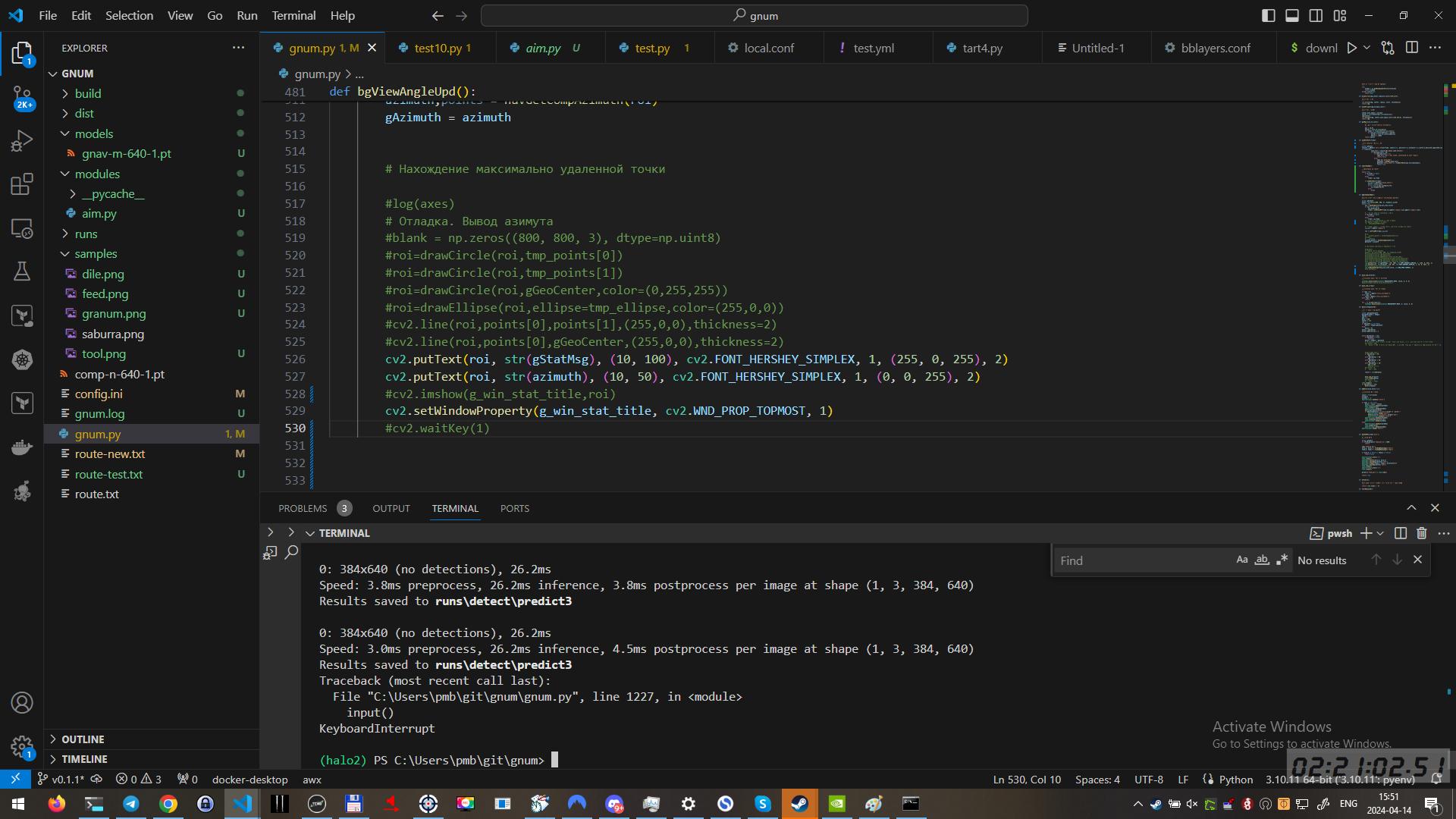The image size is (1456, 819).
Task: Create new terminal with plus icon
Action: pos(1366,533)
